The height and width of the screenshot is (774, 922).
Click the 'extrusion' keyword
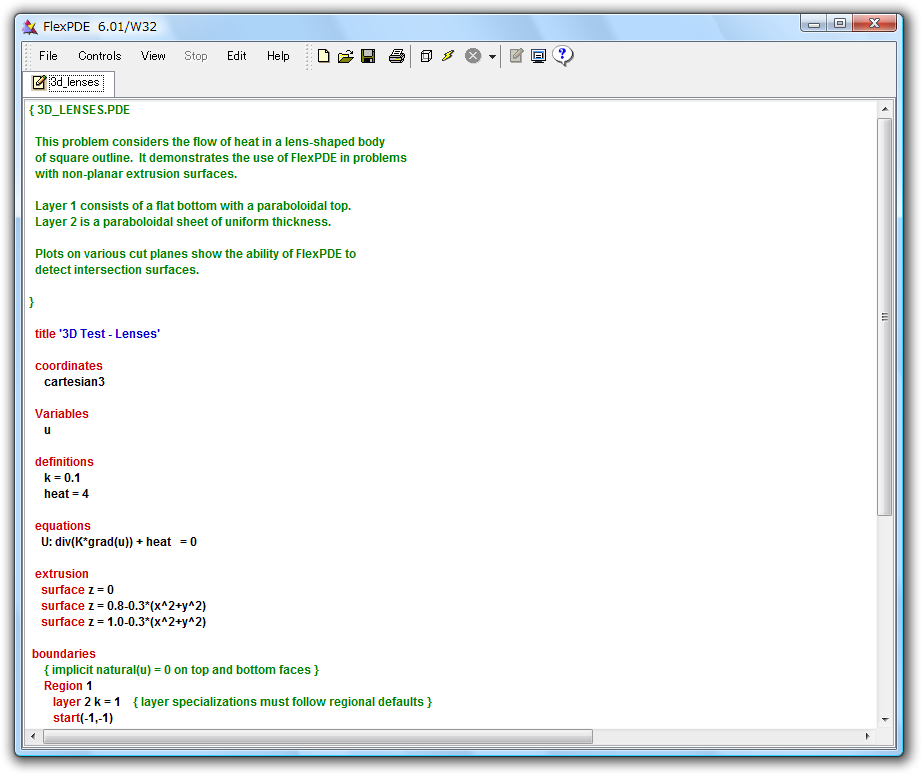point(62,573)
